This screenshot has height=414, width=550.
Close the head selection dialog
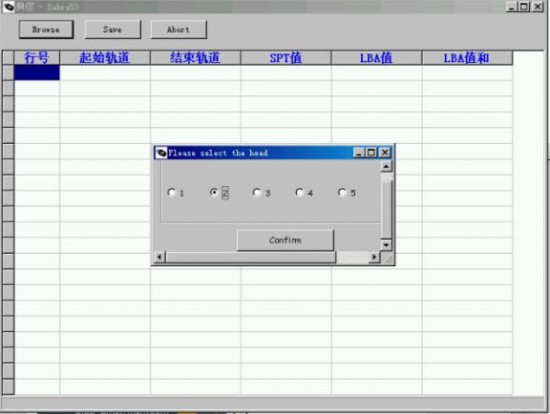[x=385, y=153]
